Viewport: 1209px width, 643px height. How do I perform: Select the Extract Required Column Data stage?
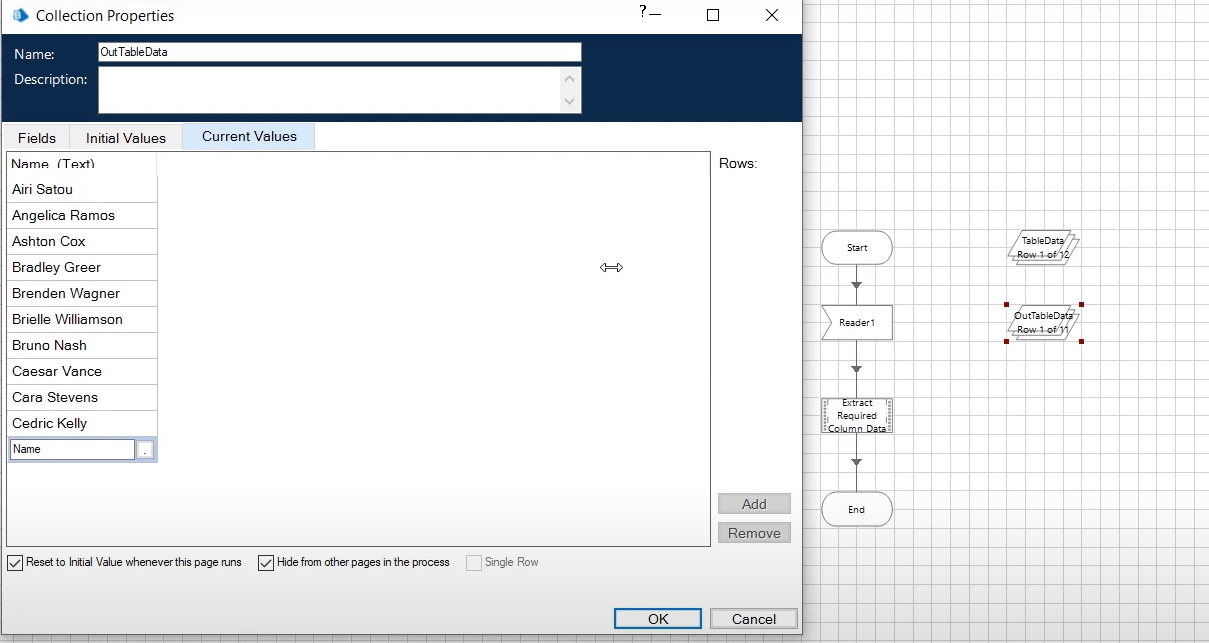[x=857, y=415]
